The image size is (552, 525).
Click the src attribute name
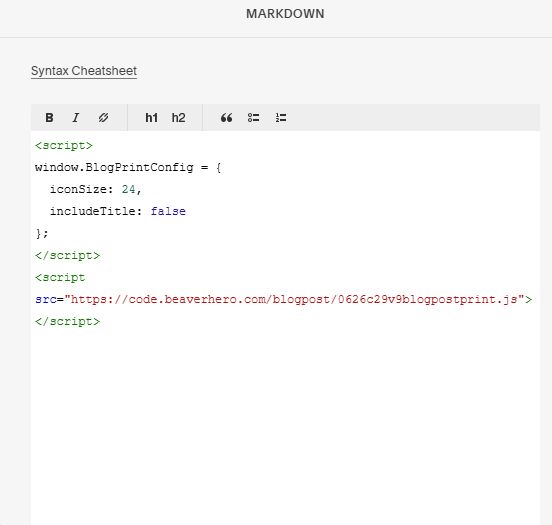(x=45, y=299)
